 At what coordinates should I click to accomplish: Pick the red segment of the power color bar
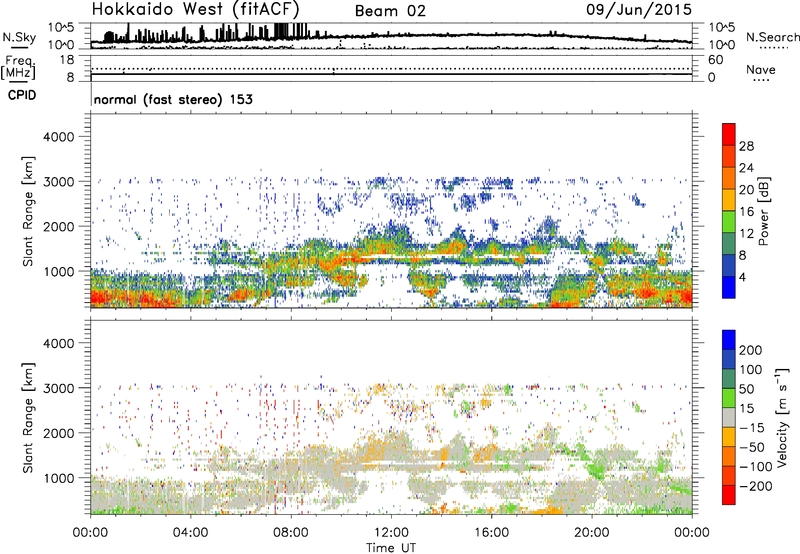729,135
